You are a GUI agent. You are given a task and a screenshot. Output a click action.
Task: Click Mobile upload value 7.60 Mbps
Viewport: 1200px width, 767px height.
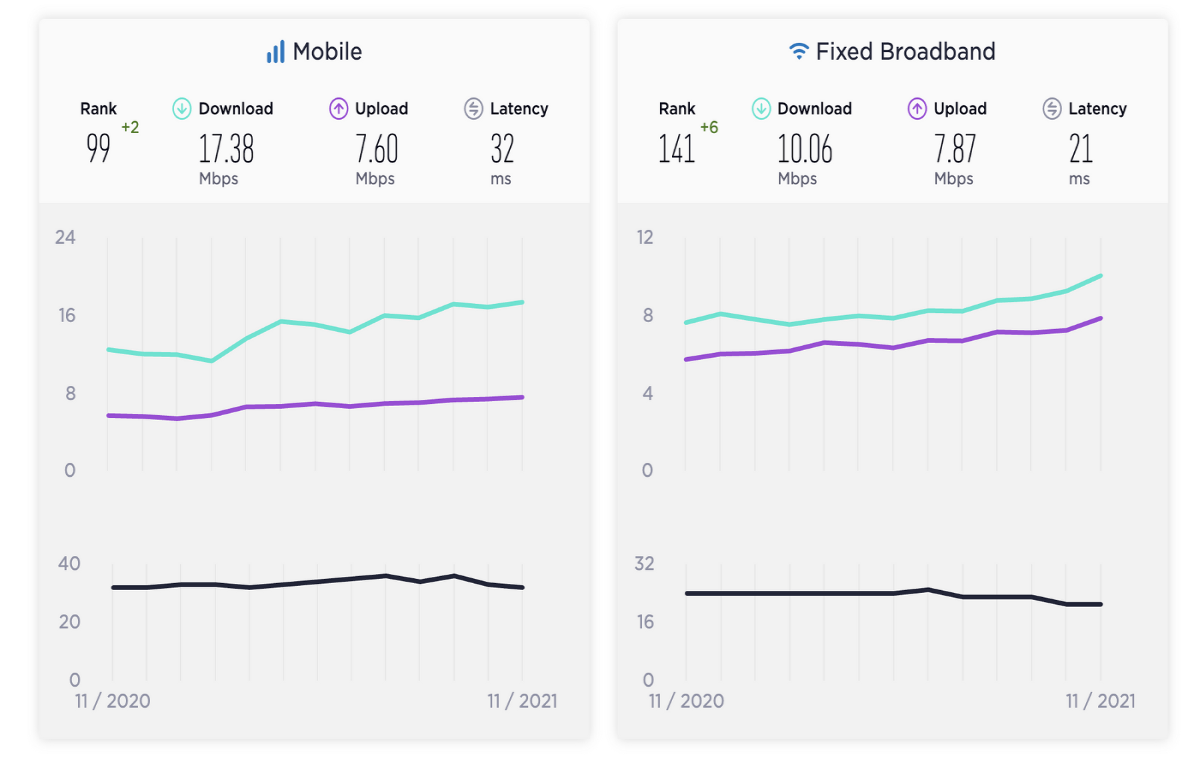pos(376,160)
